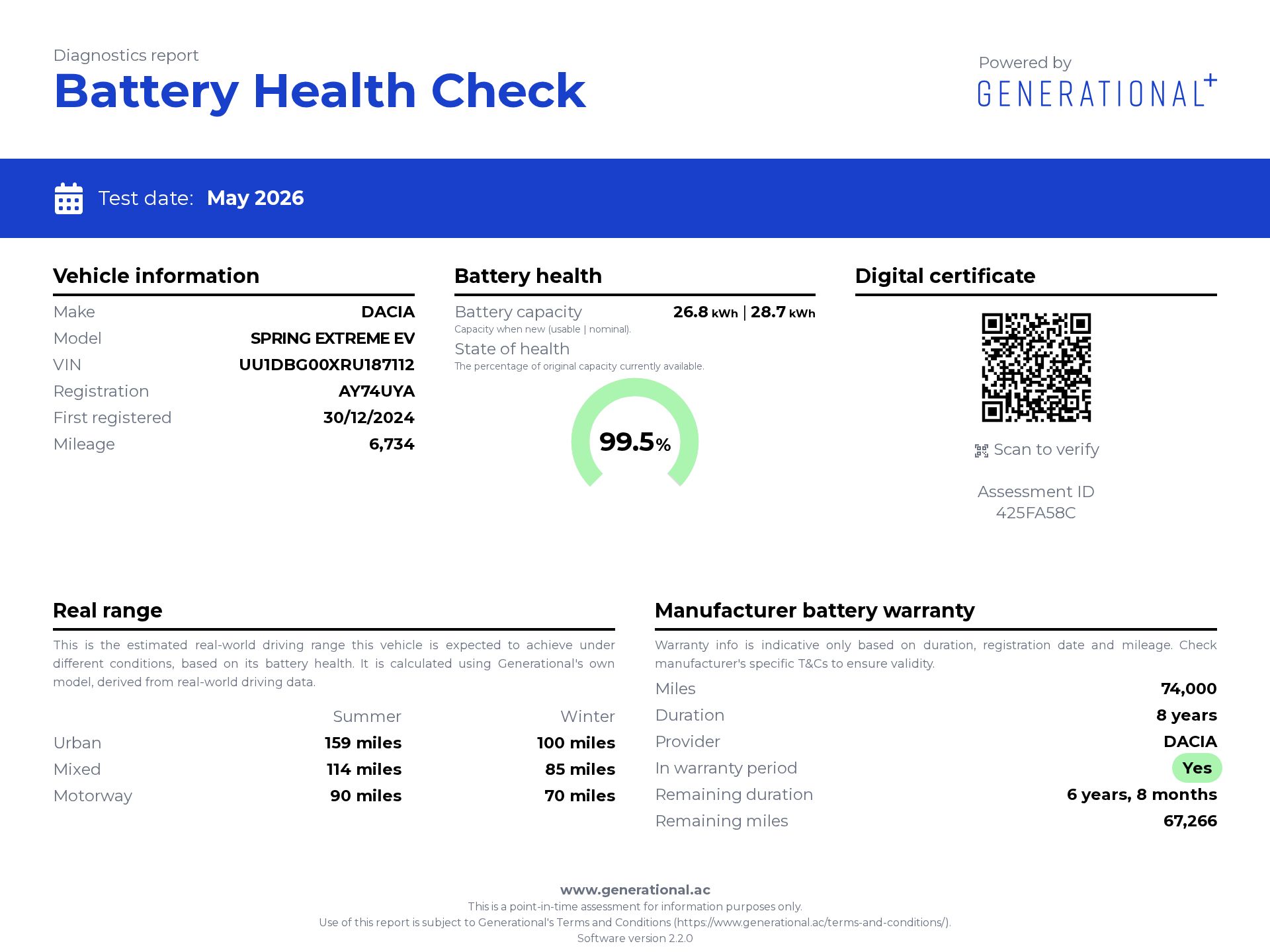Click the Real range heading
Viewport: 1270px width, 952px height.
[108, 610]
